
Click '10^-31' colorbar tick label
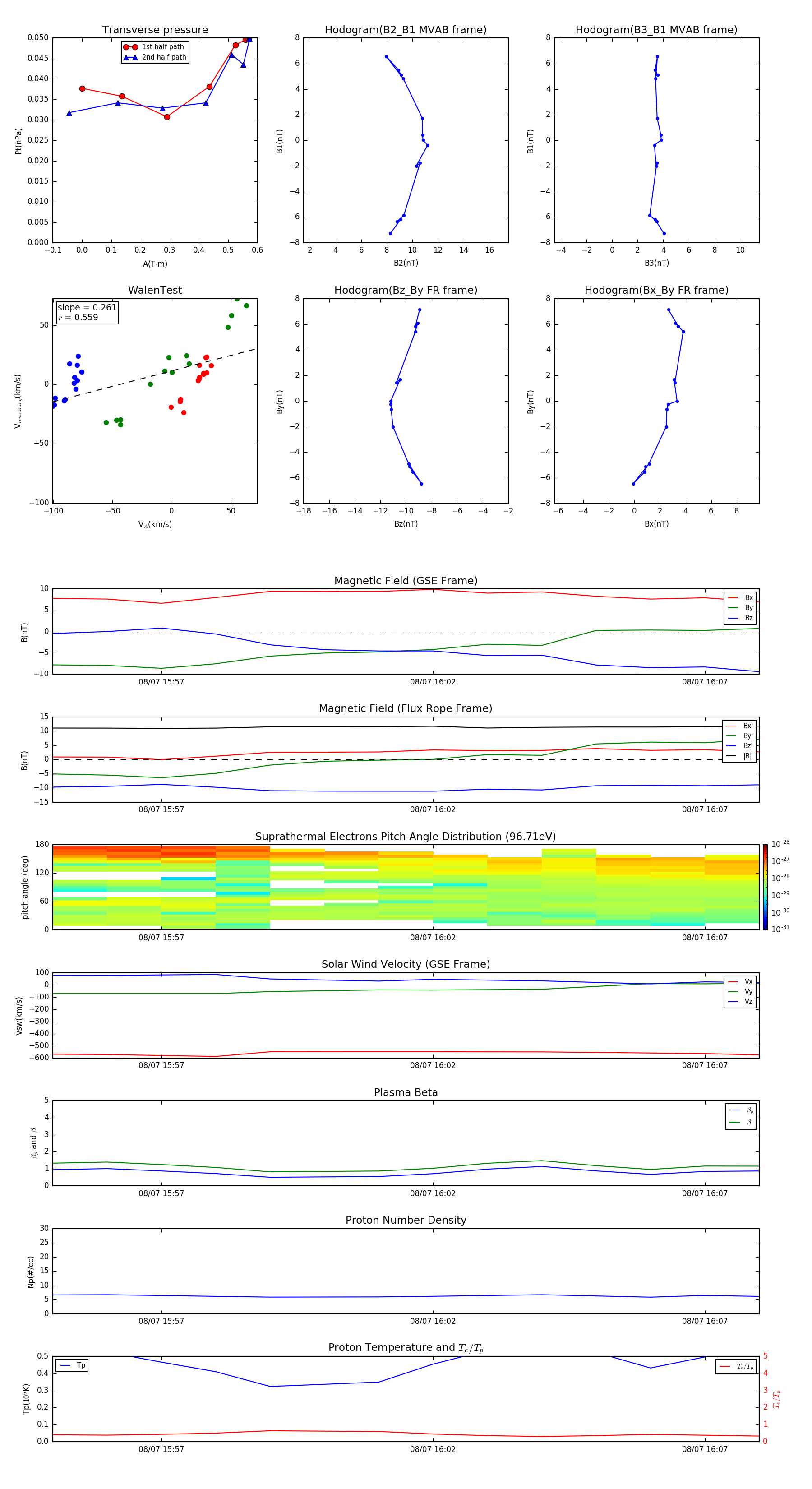pyautogui.click(x=780, y=929)
